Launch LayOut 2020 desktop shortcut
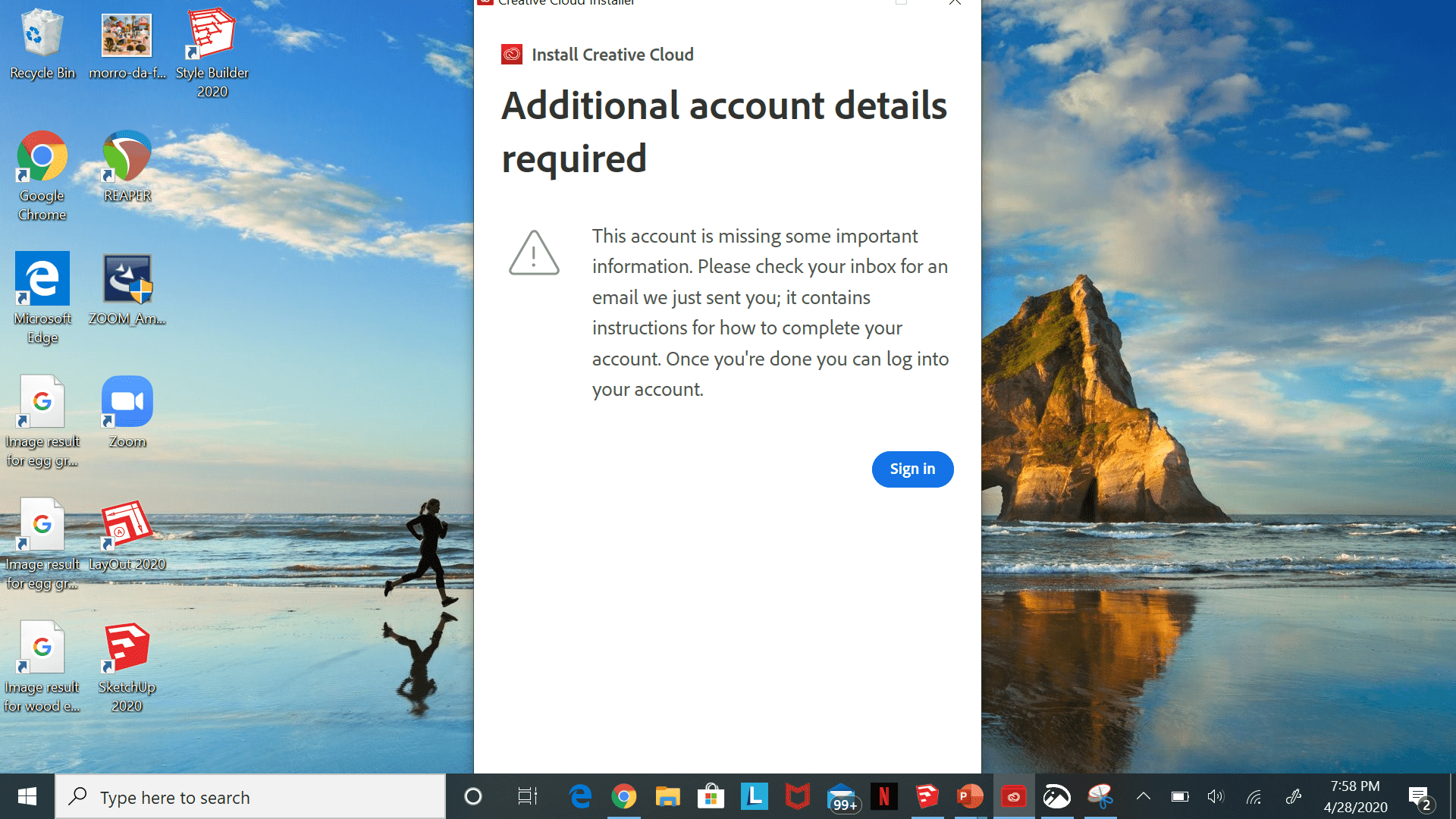Viewport: 1456px width, 819px height. 127,535
